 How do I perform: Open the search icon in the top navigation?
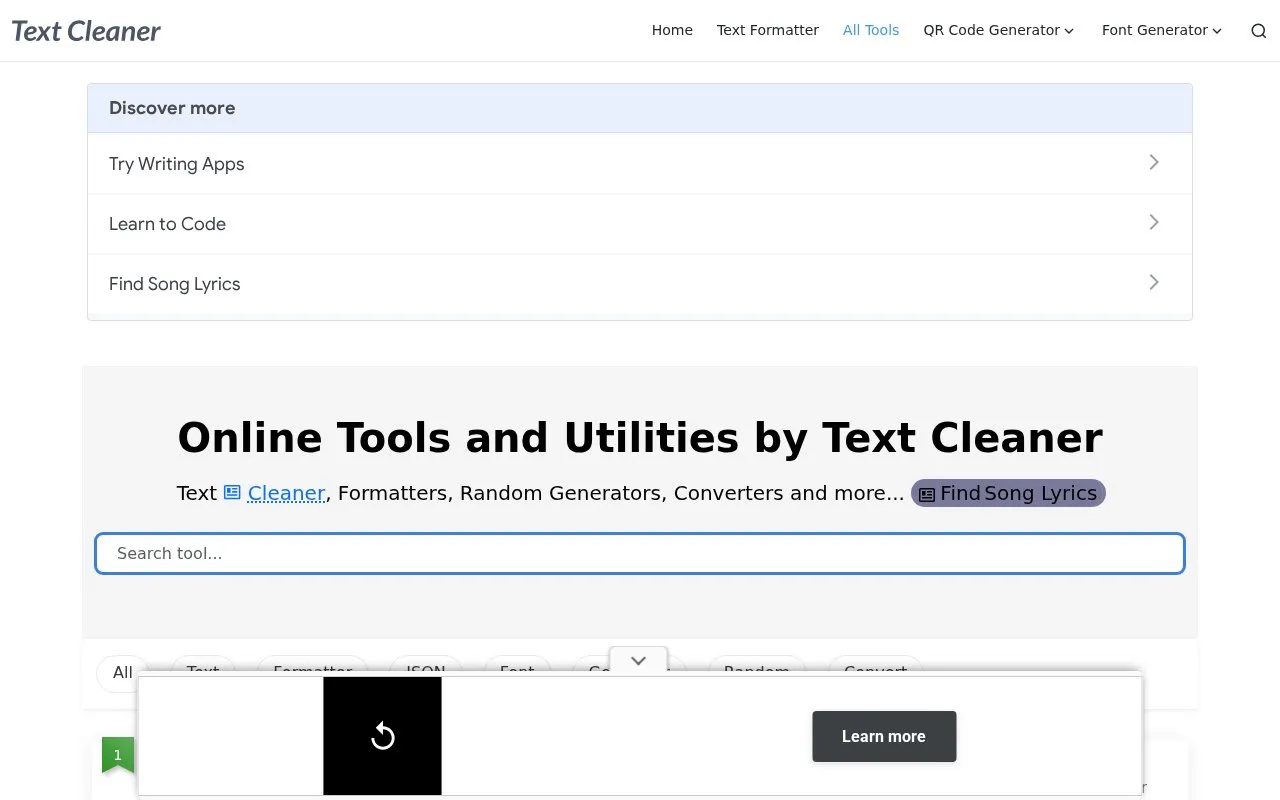1258,30
